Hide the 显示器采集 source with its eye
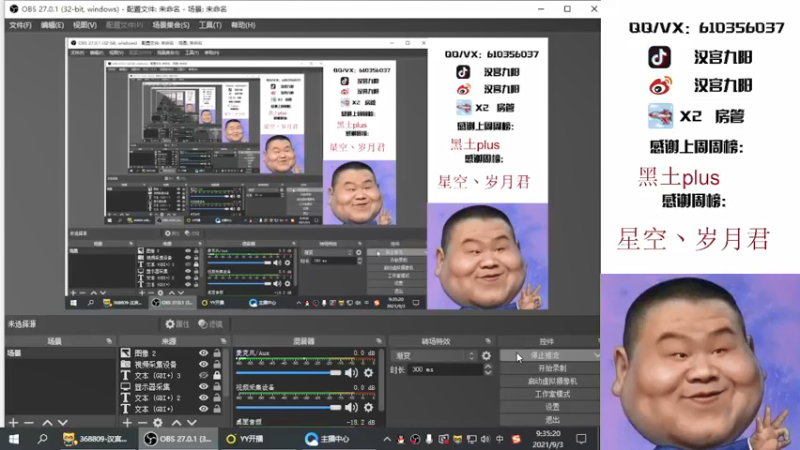This screenshot has width=800, height=450. pos(204,387)
